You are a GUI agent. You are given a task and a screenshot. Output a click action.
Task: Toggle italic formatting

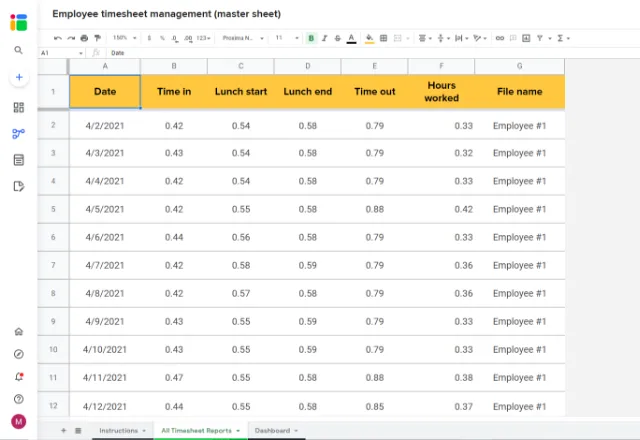tap(324, 38)
